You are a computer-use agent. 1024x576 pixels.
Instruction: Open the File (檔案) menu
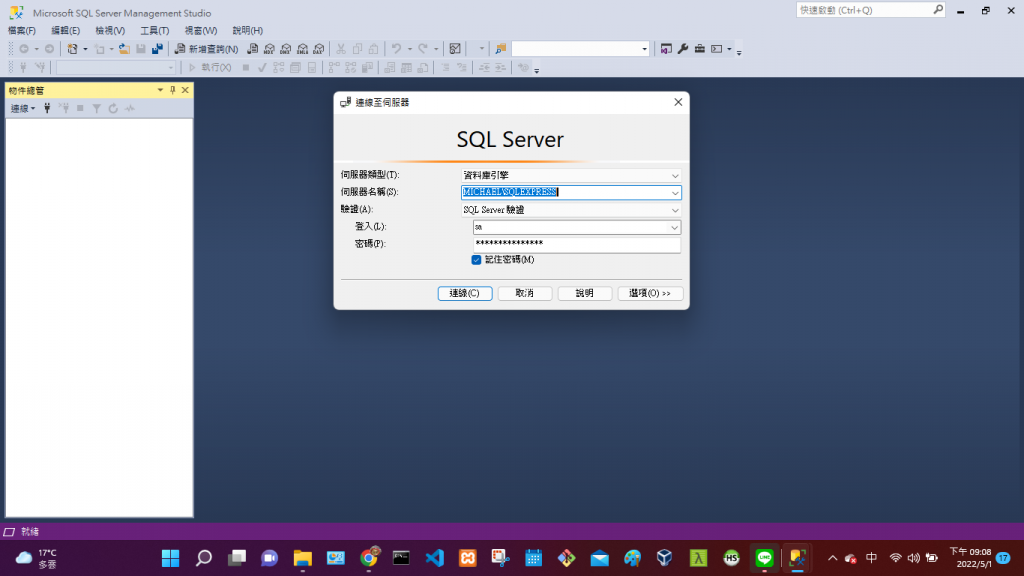tap(22, 31)
